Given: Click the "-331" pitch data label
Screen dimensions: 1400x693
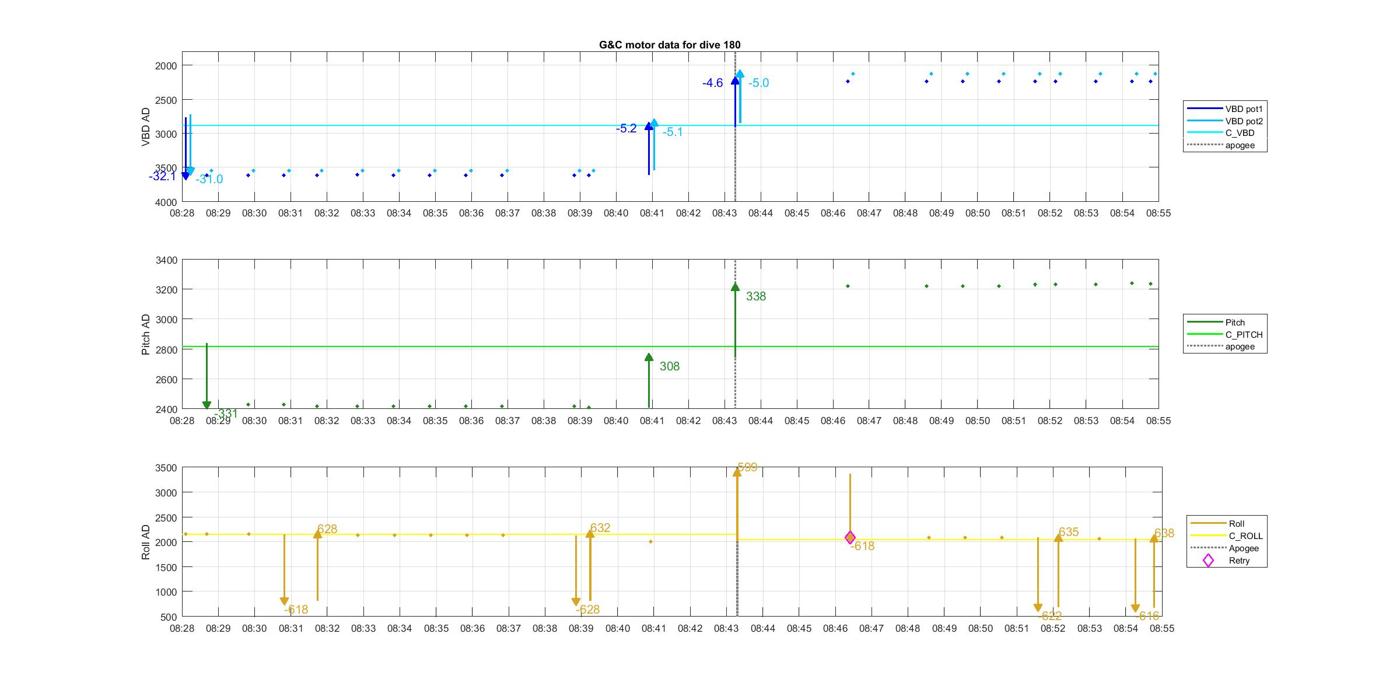Looking at the screenshot, I should (226, 414).
